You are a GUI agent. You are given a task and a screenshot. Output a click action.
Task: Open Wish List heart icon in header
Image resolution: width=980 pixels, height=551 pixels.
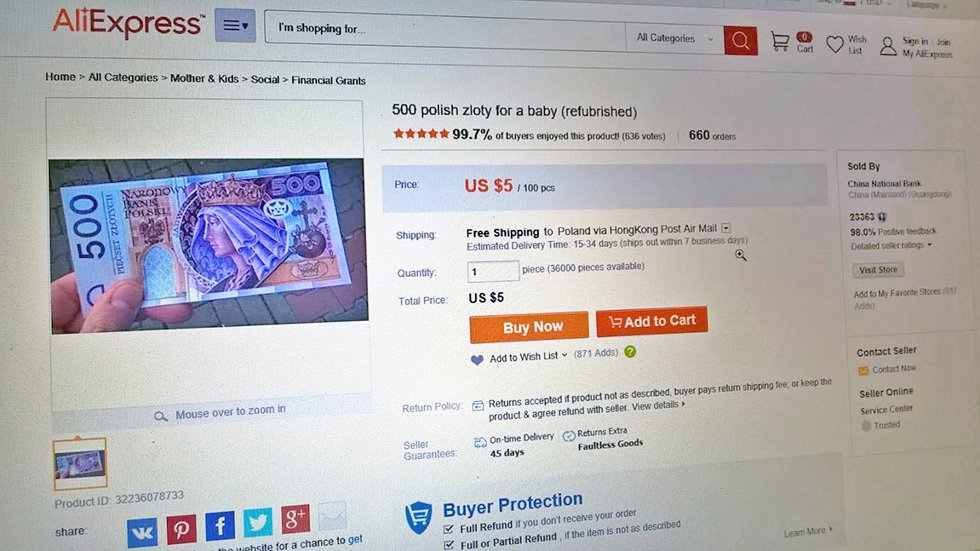835,45
